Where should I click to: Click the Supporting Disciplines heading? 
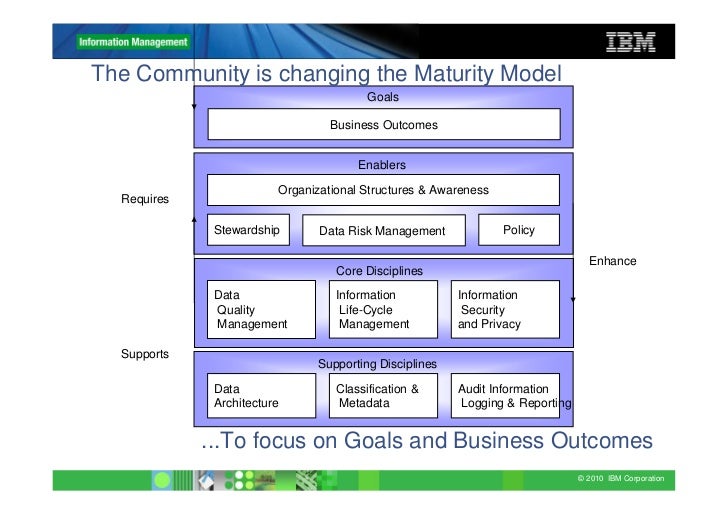pos(377,364)
